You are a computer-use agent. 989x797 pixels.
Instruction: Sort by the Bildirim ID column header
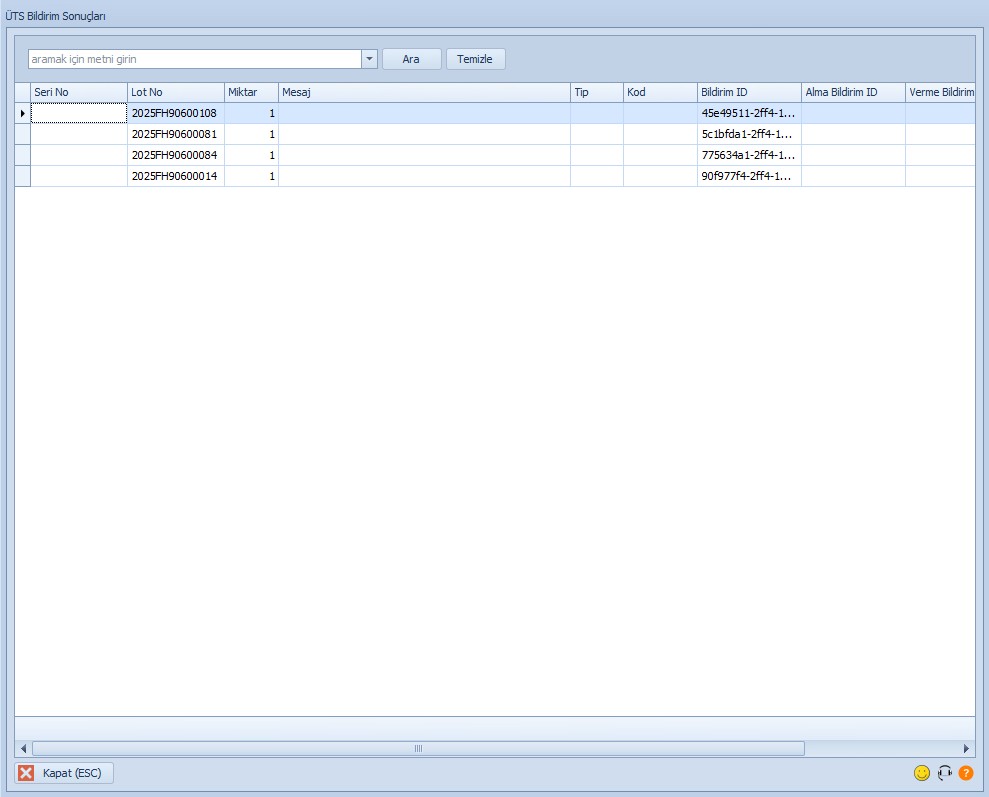coord(748,92)
